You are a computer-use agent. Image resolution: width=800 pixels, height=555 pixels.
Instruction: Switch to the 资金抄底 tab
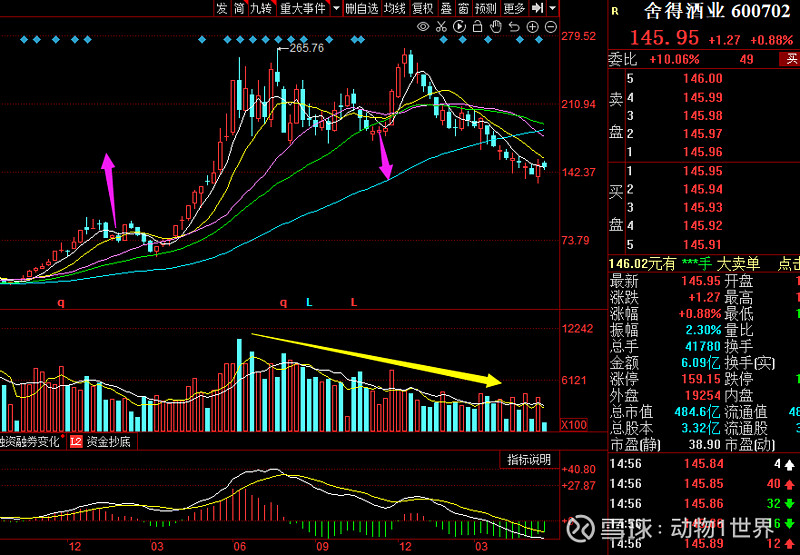pyautogui.click(x=108, y=442)
